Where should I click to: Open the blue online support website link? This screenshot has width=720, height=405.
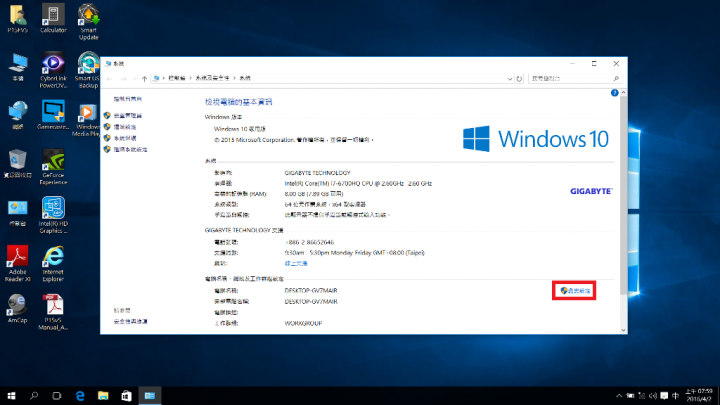click(296, 264)
